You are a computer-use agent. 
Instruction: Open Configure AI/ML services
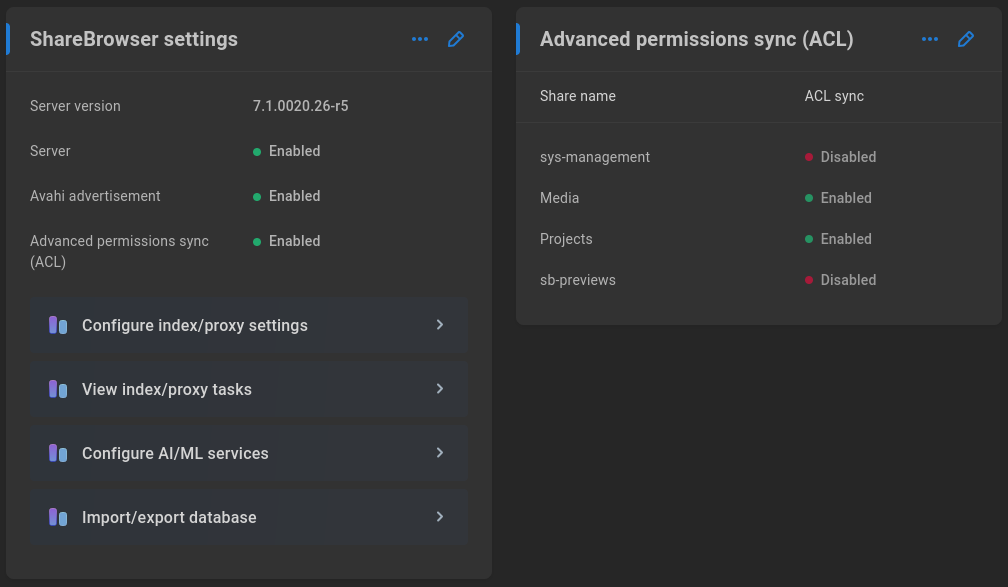click(249, 453)
